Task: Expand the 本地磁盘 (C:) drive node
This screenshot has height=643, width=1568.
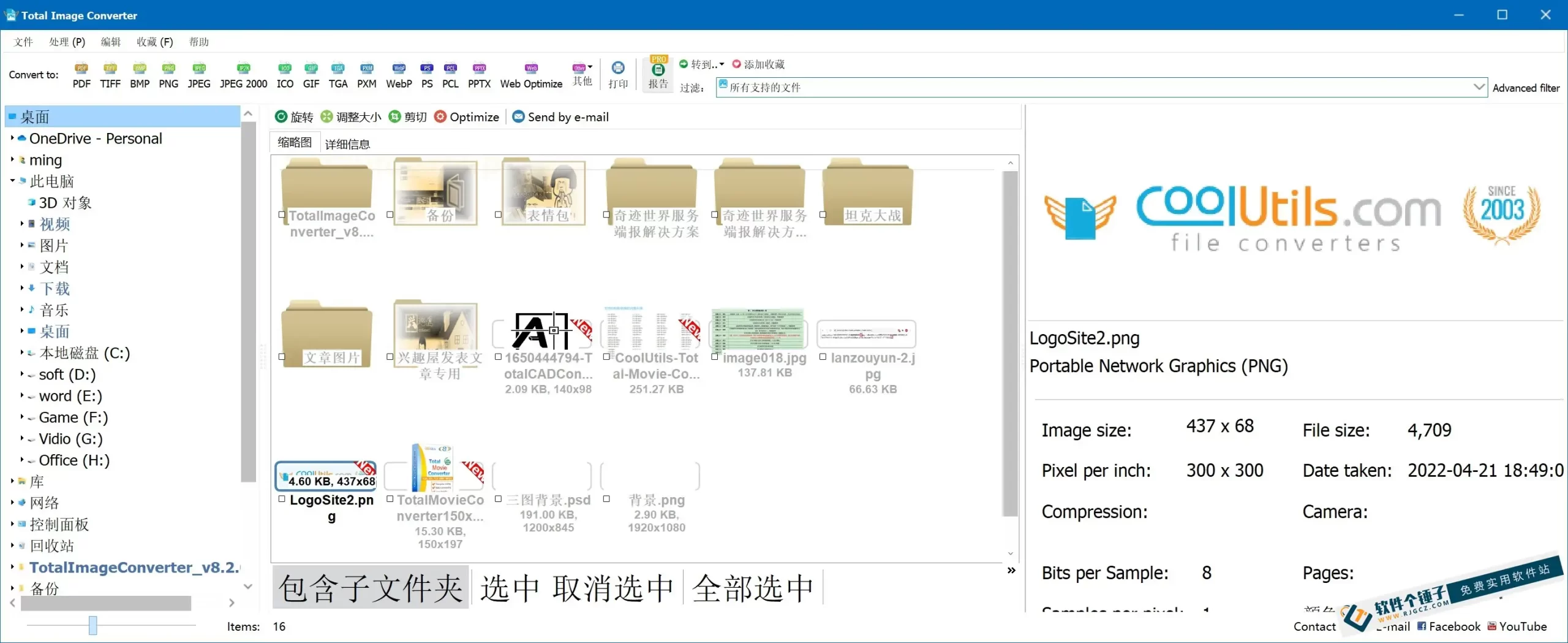Action: pos(21,353)
